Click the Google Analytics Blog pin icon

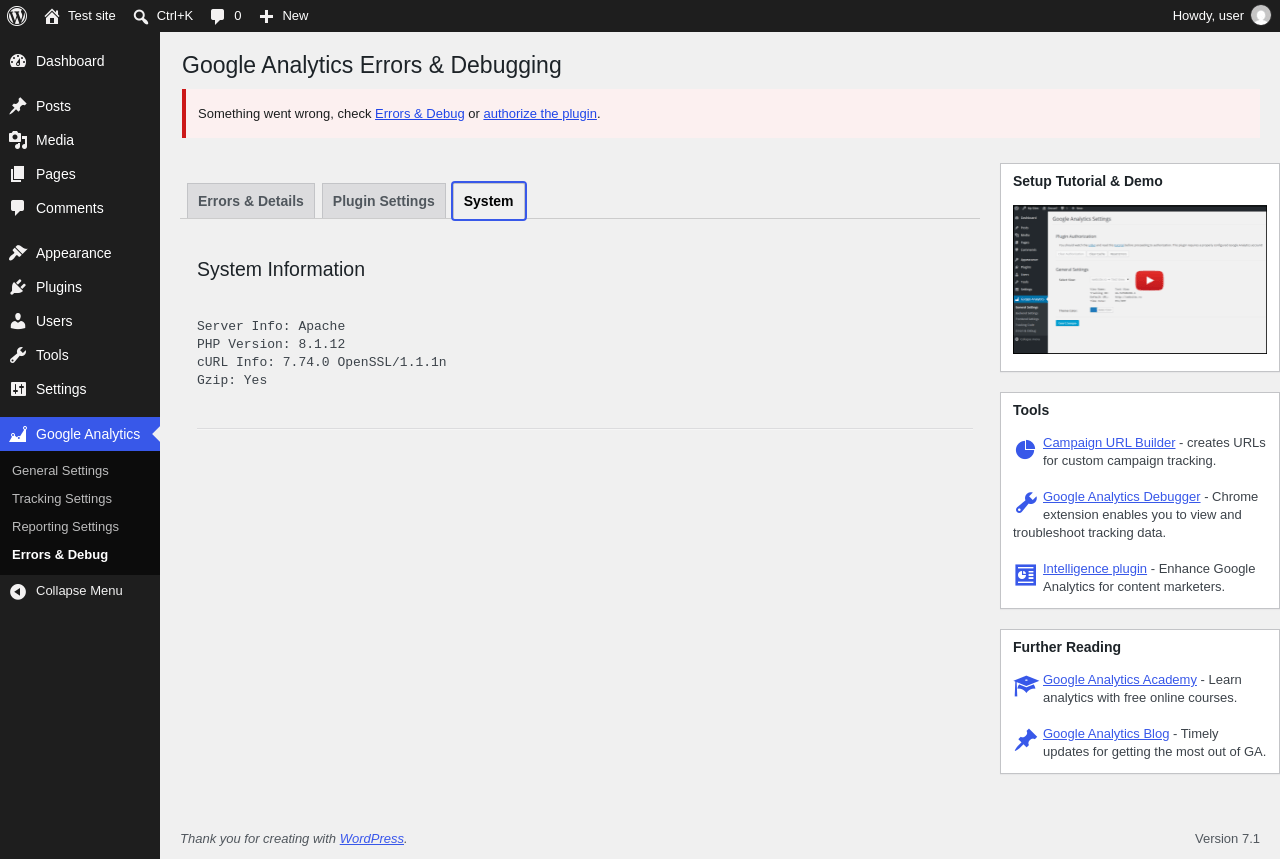tap(1025, 740)
